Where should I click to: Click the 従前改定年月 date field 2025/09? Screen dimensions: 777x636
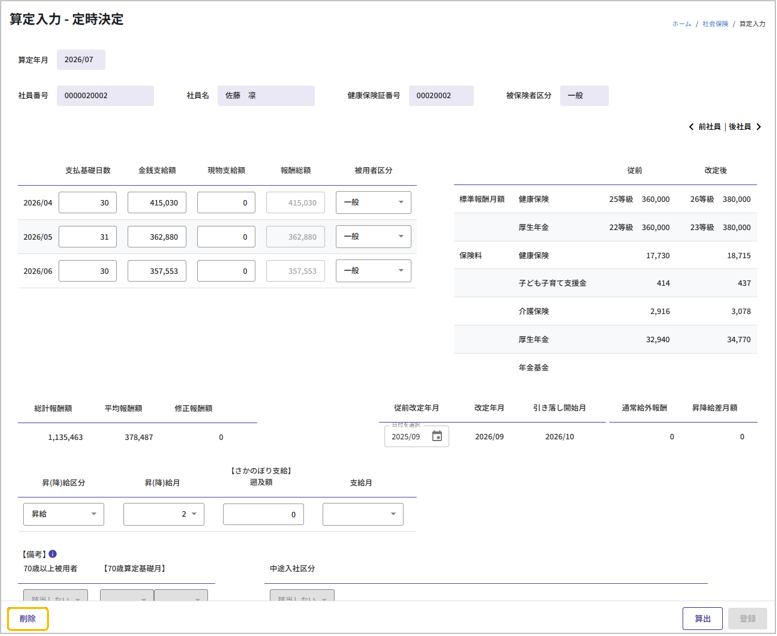pos(407,437)
